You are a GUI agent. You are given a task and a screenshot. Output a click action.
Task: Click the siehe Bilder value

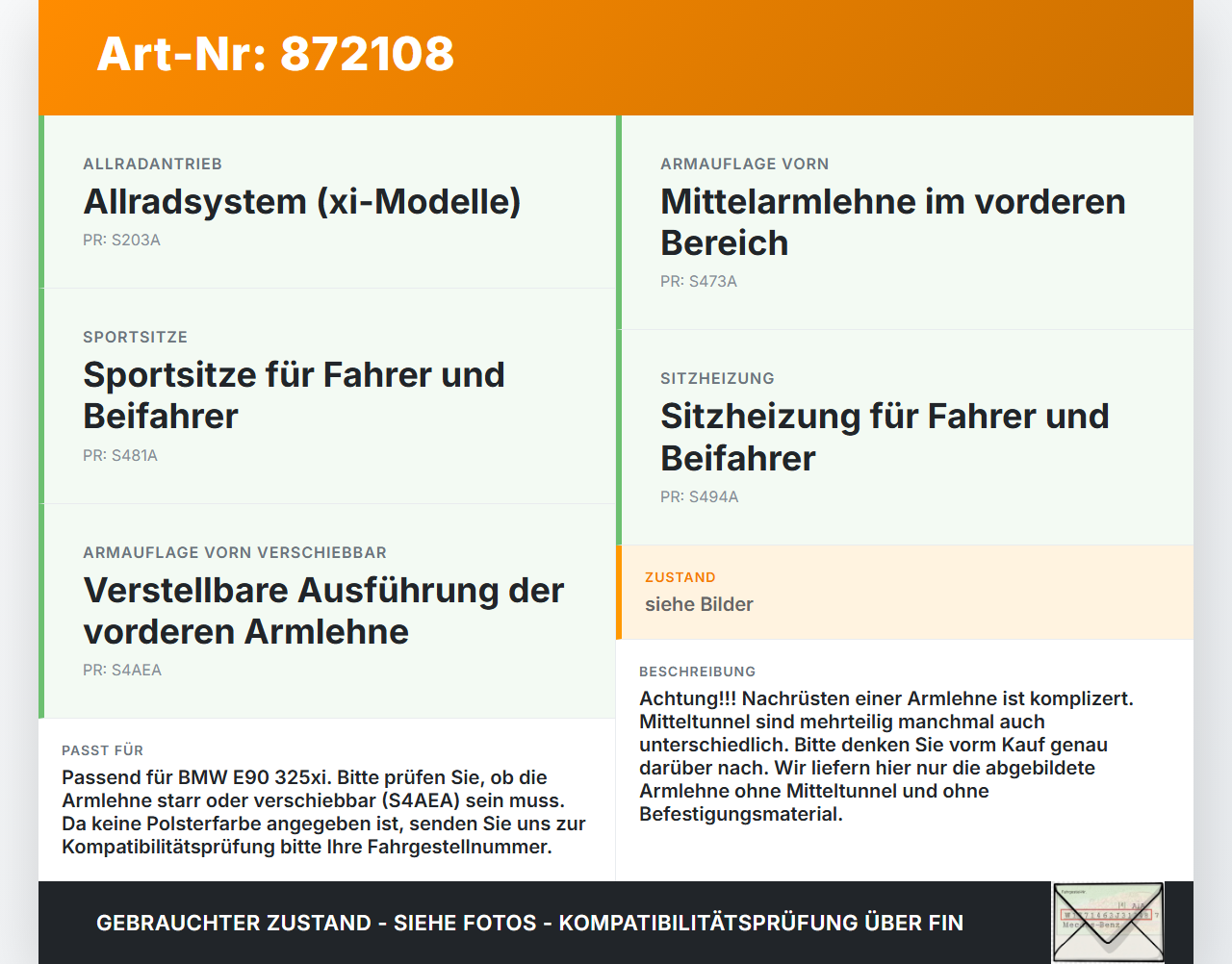pos(699,604)
